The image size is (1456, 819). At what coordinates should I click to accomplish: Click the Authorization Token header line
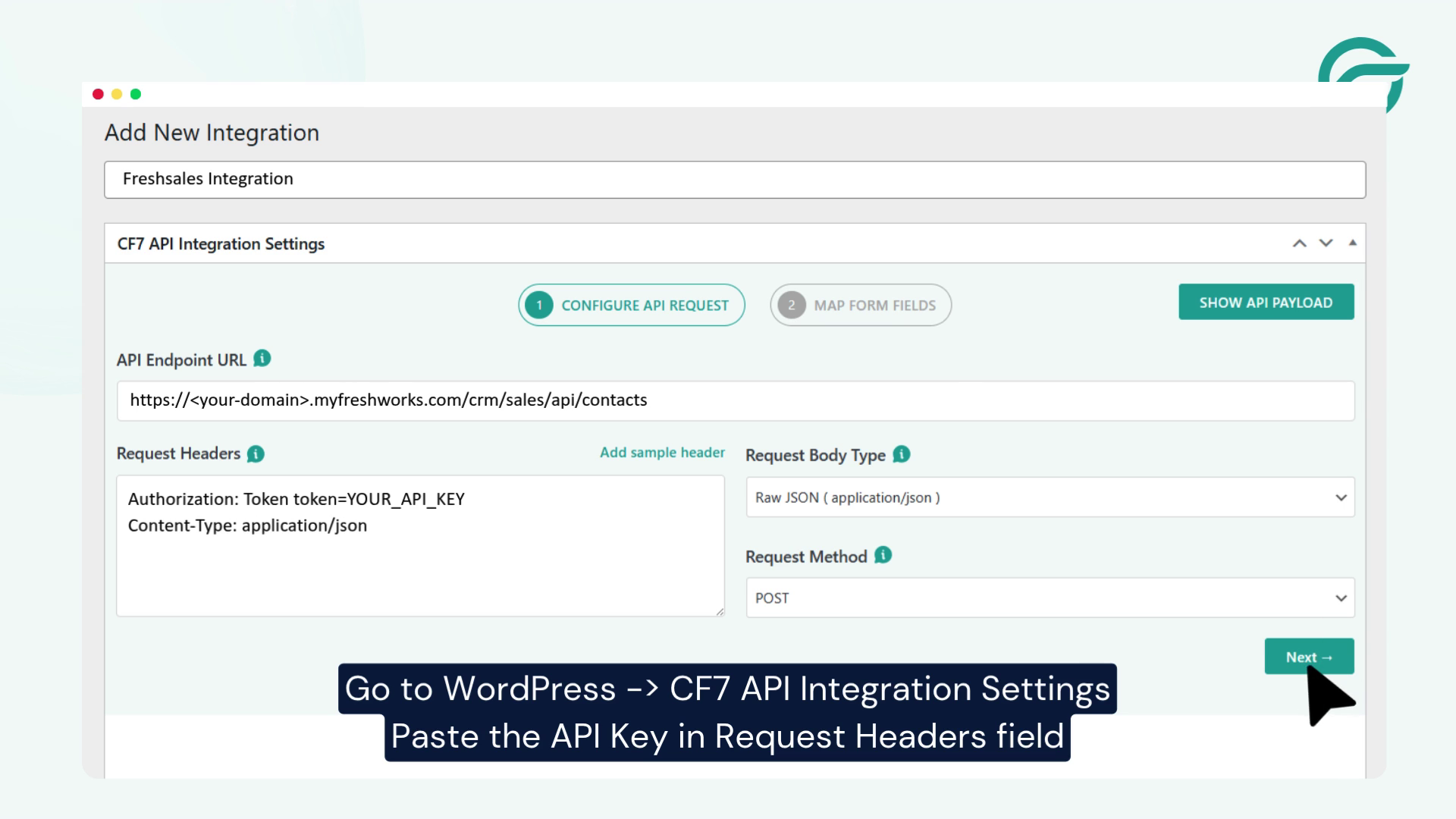[x=297, y=499]
